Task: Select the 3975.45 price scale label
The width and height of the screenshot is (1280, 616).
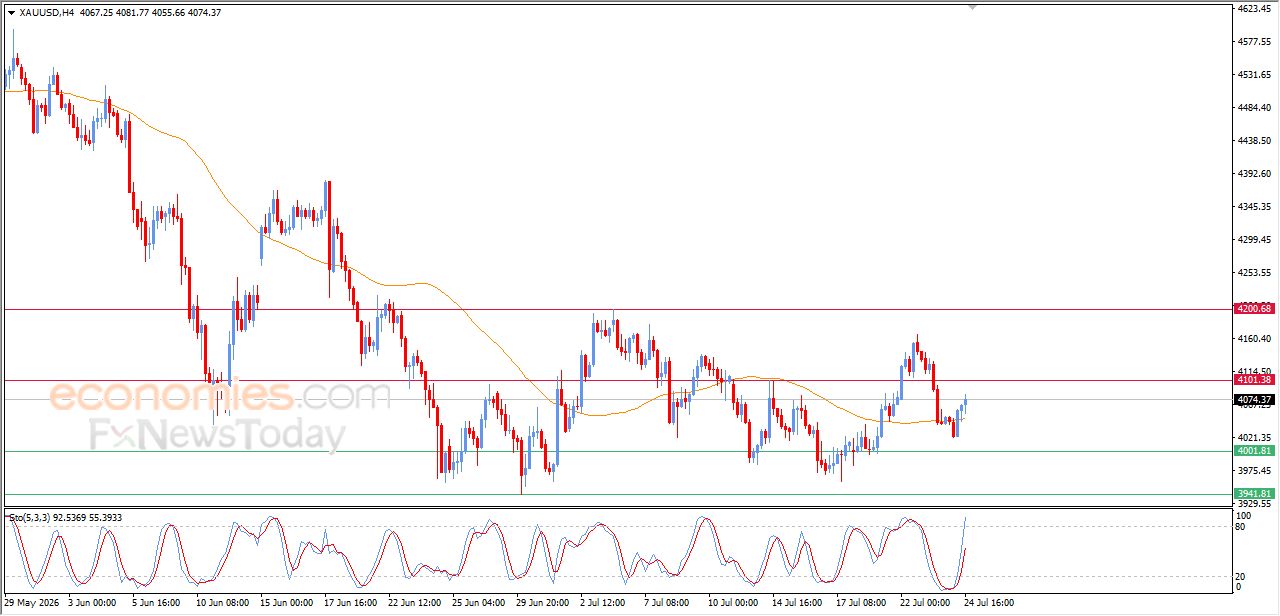Action: tap(1254, 471)
